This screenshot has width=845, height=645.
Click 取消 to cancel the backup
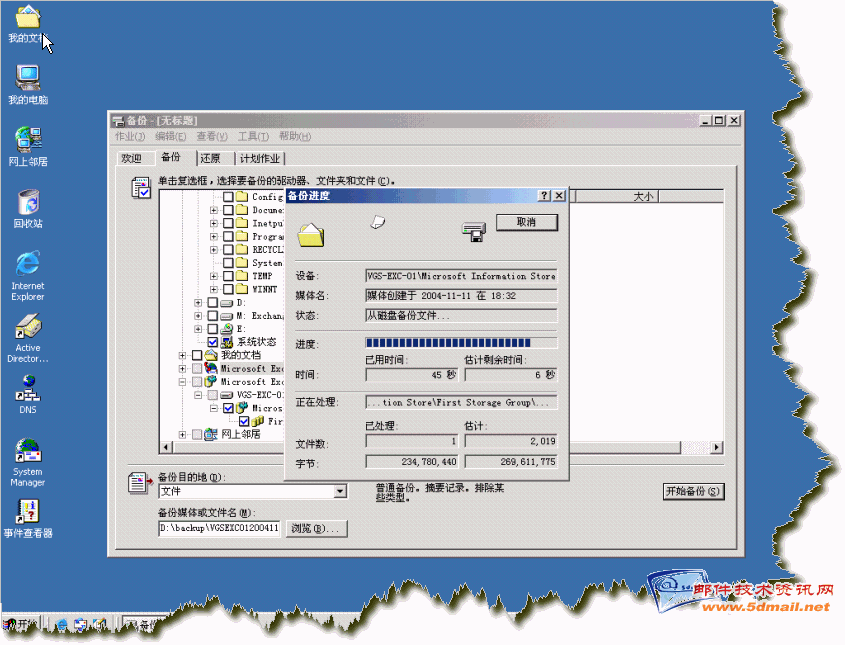click(x=526, y=222)
